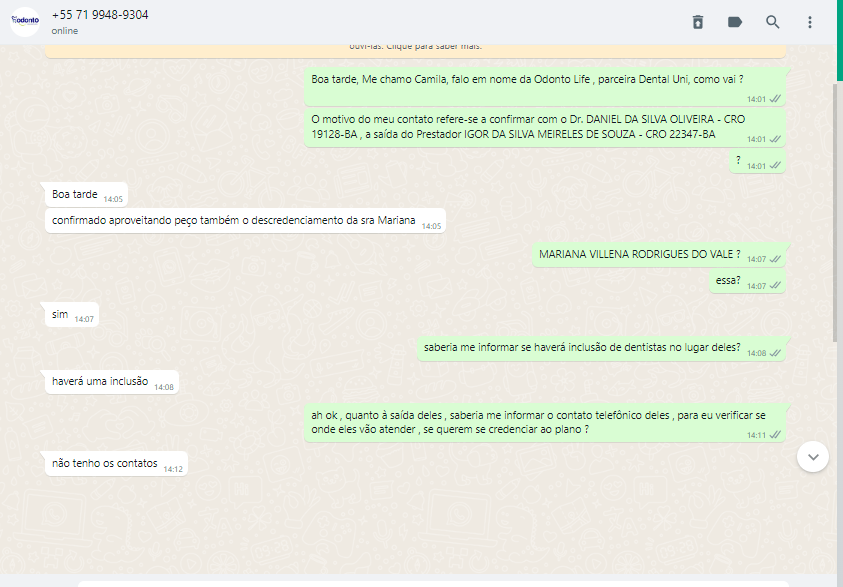Click the 'haverá uma inclusão' message

[112, 382]
